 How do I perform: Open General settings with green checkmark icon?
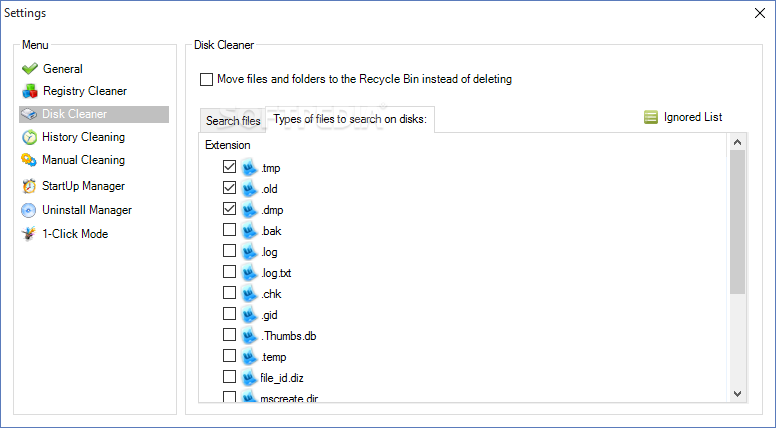[30, 68]
